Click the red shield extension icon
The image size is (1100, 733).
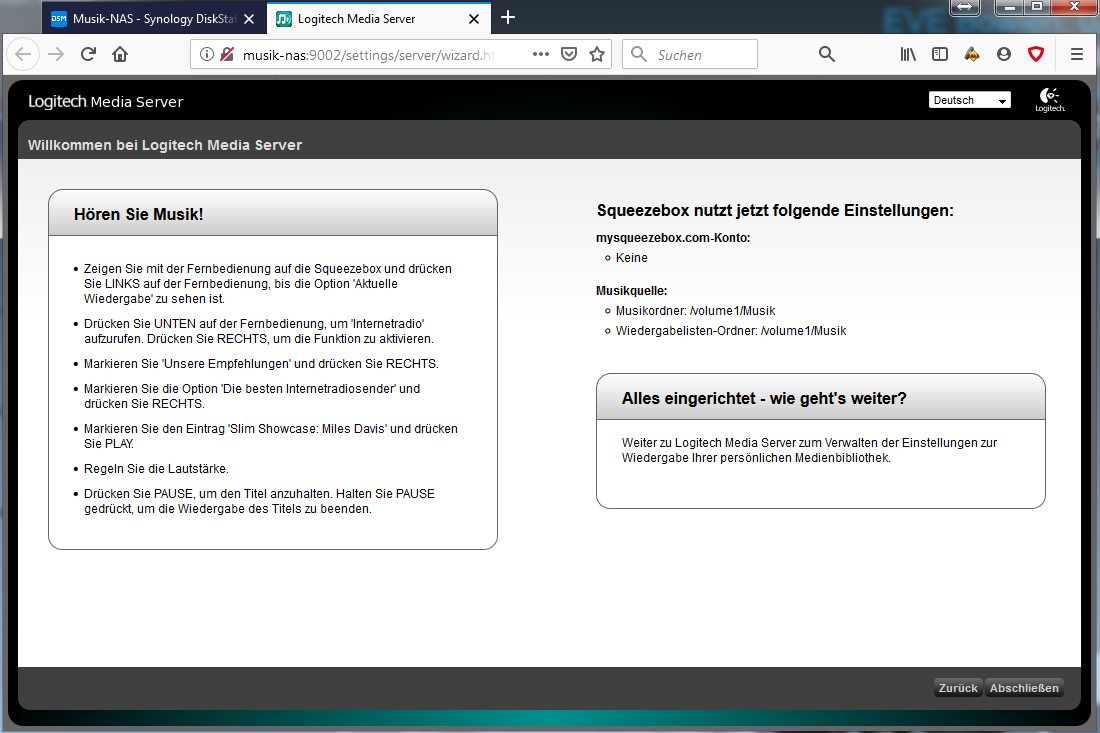1036,54
